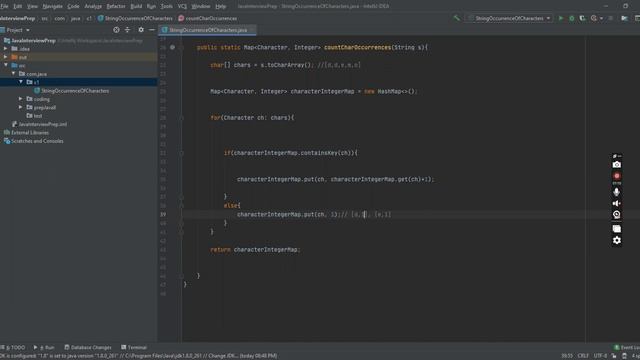640x360 pixels.
Task: Open recorder overlay settings gear
Action: pyautogui.click(x=616, y=240)
